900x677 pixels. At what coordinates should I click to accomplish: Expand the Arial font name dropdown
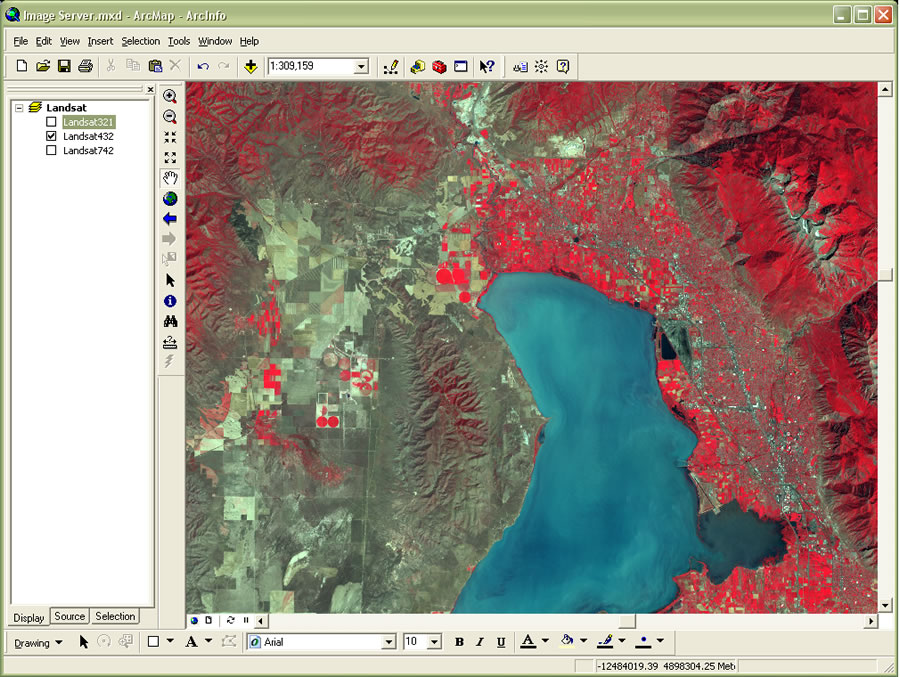pos(389,642)
